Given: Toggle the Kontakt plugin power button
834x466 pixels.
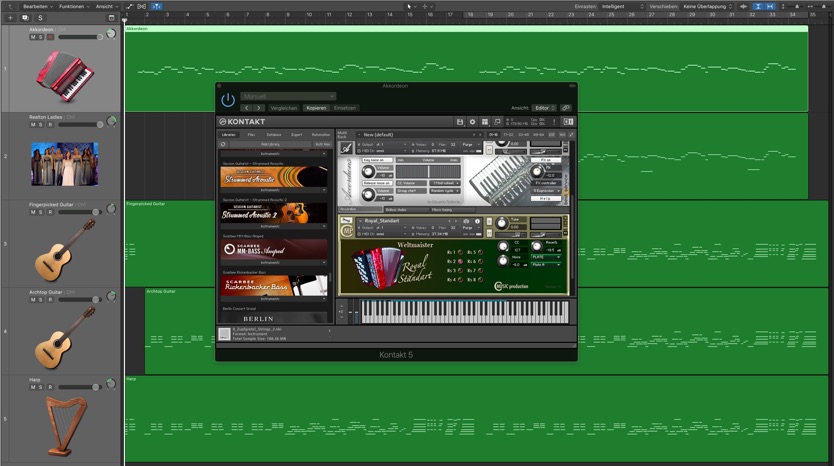Looking at the screenshot, I should pyautogui.click(x=228, y=99).
